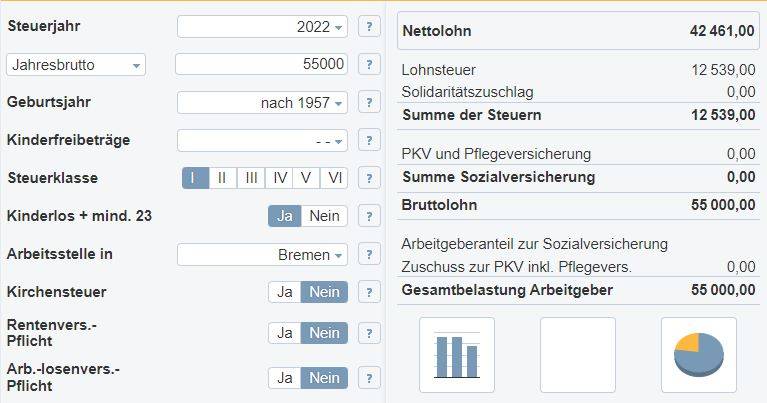Viewport: 767px width, 403px height.
Task: Open the Steuerjahr 2022 dropdown
Action: click(262, 26)
